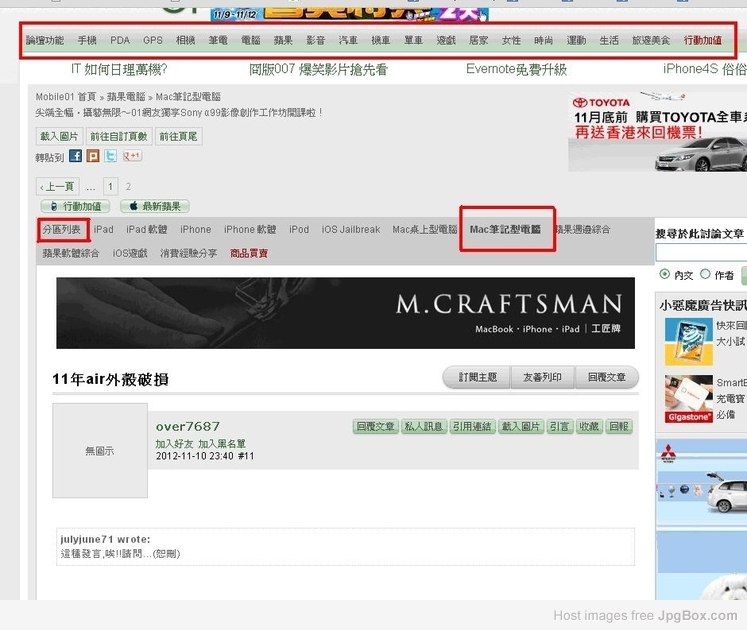Open the 分區列表 section list

pyautogui.click(x=62, y=229)
